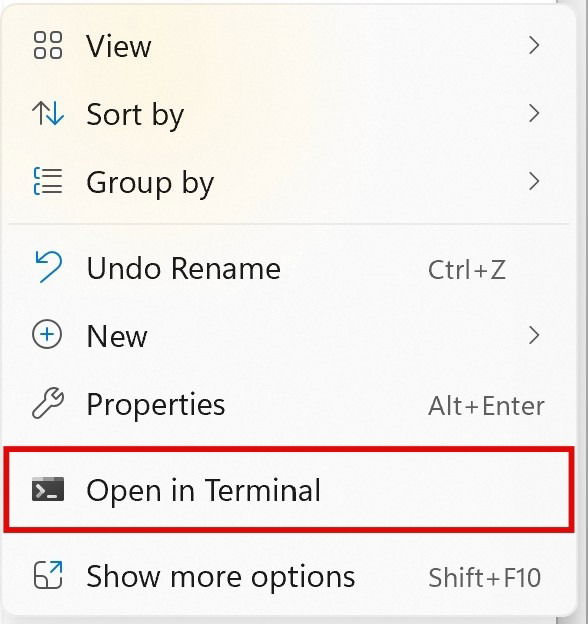Screen dimensions: 588x624
Task: Click the Group by list icon
Action: 48,181
